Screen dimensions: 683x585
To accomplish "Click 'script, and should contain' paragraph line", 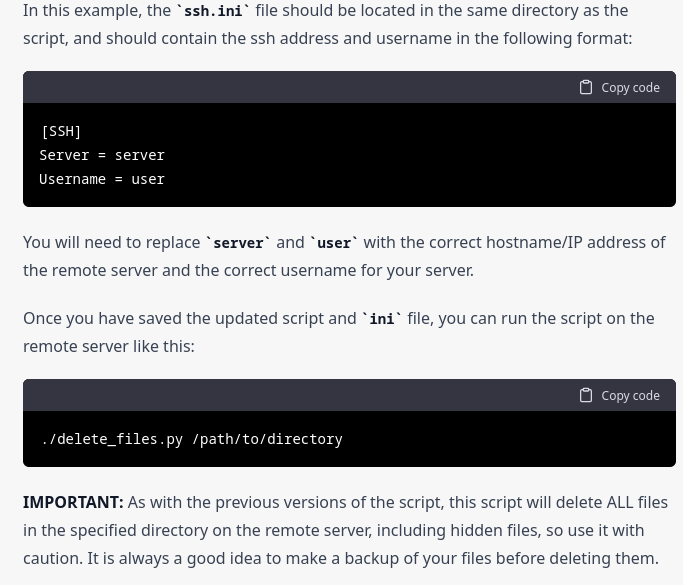I will 328,39.
